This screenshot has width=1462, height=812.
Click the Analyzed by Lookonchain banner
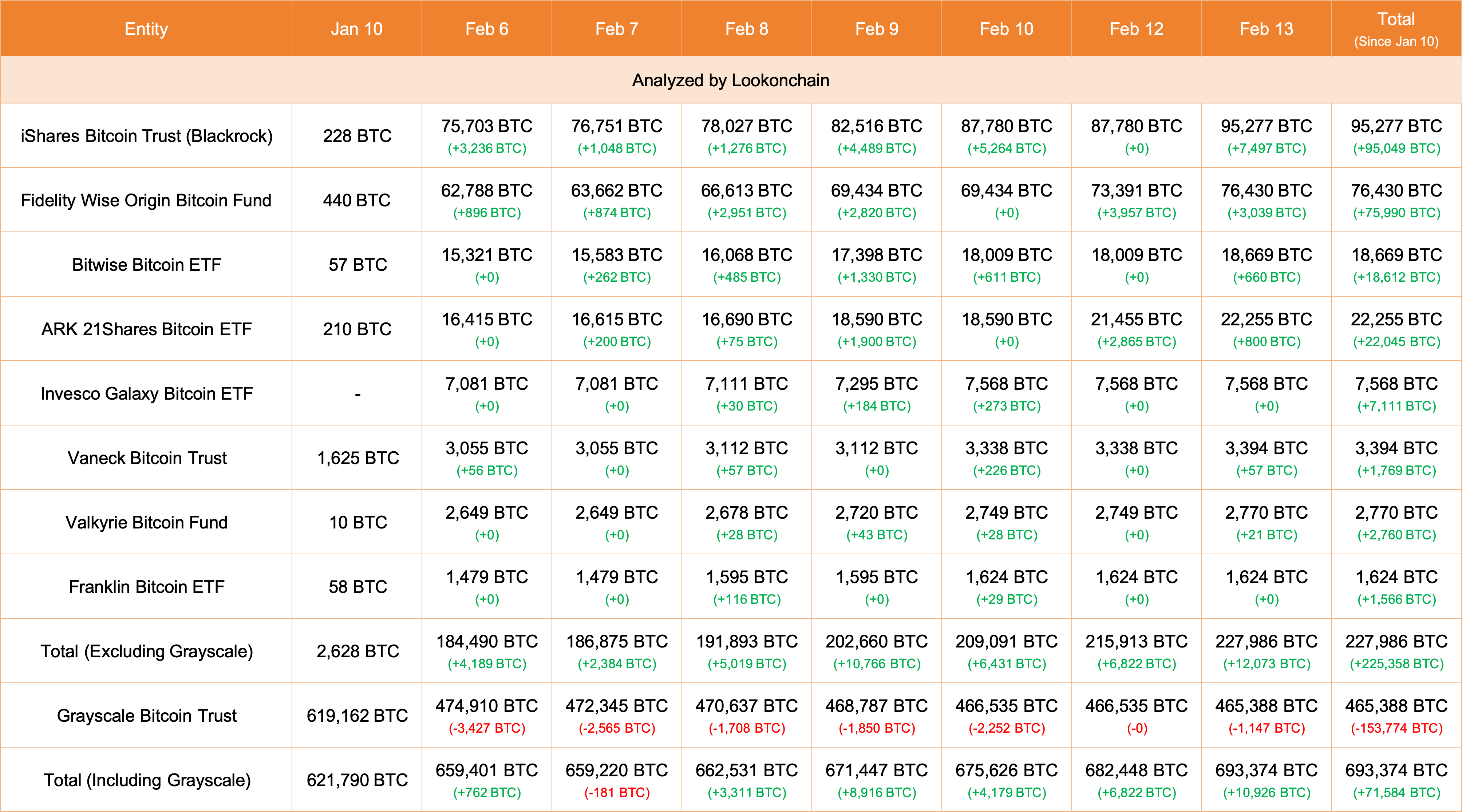click(x=730, y=80)
